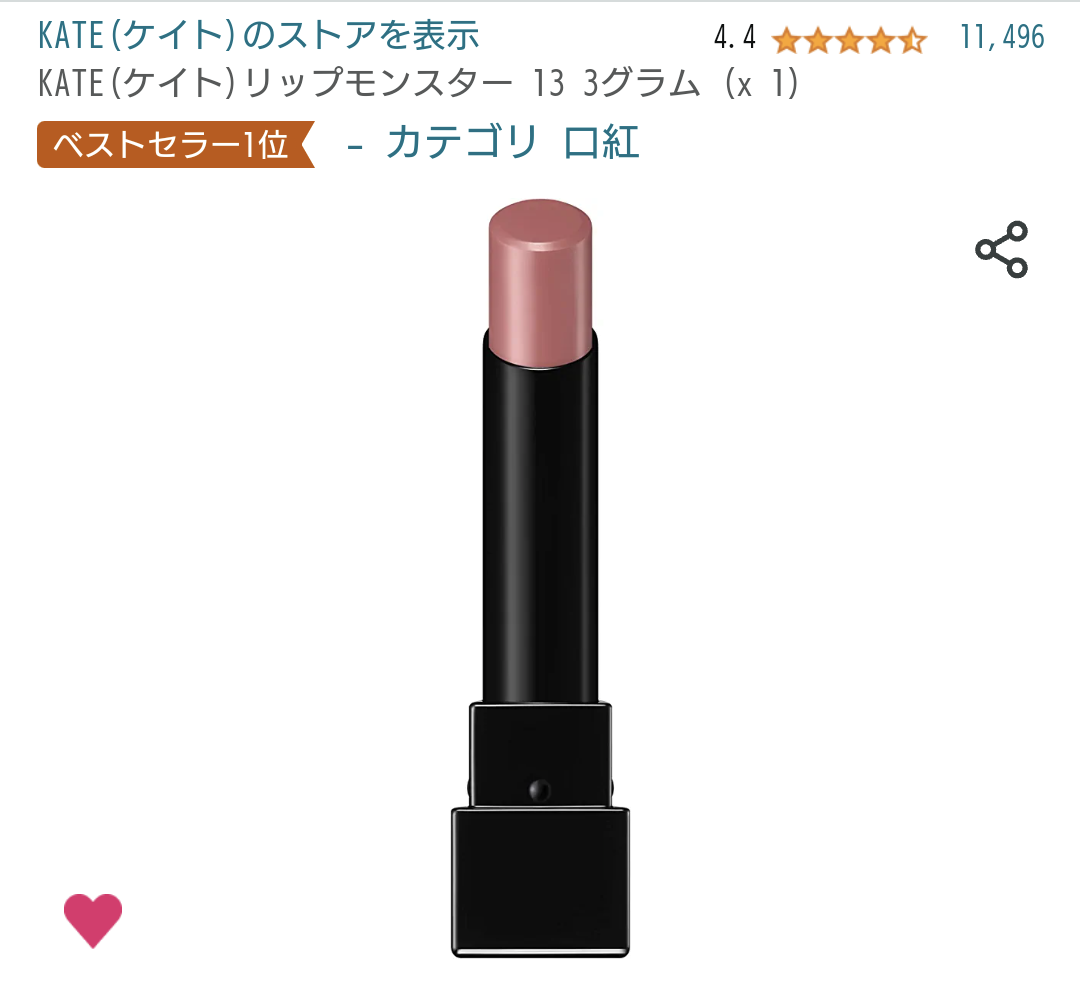Image resolution: width=1080 pixels, height=983 pixels.
Task: Click the black square lipstick base
Action: click(x=541, y=883)
